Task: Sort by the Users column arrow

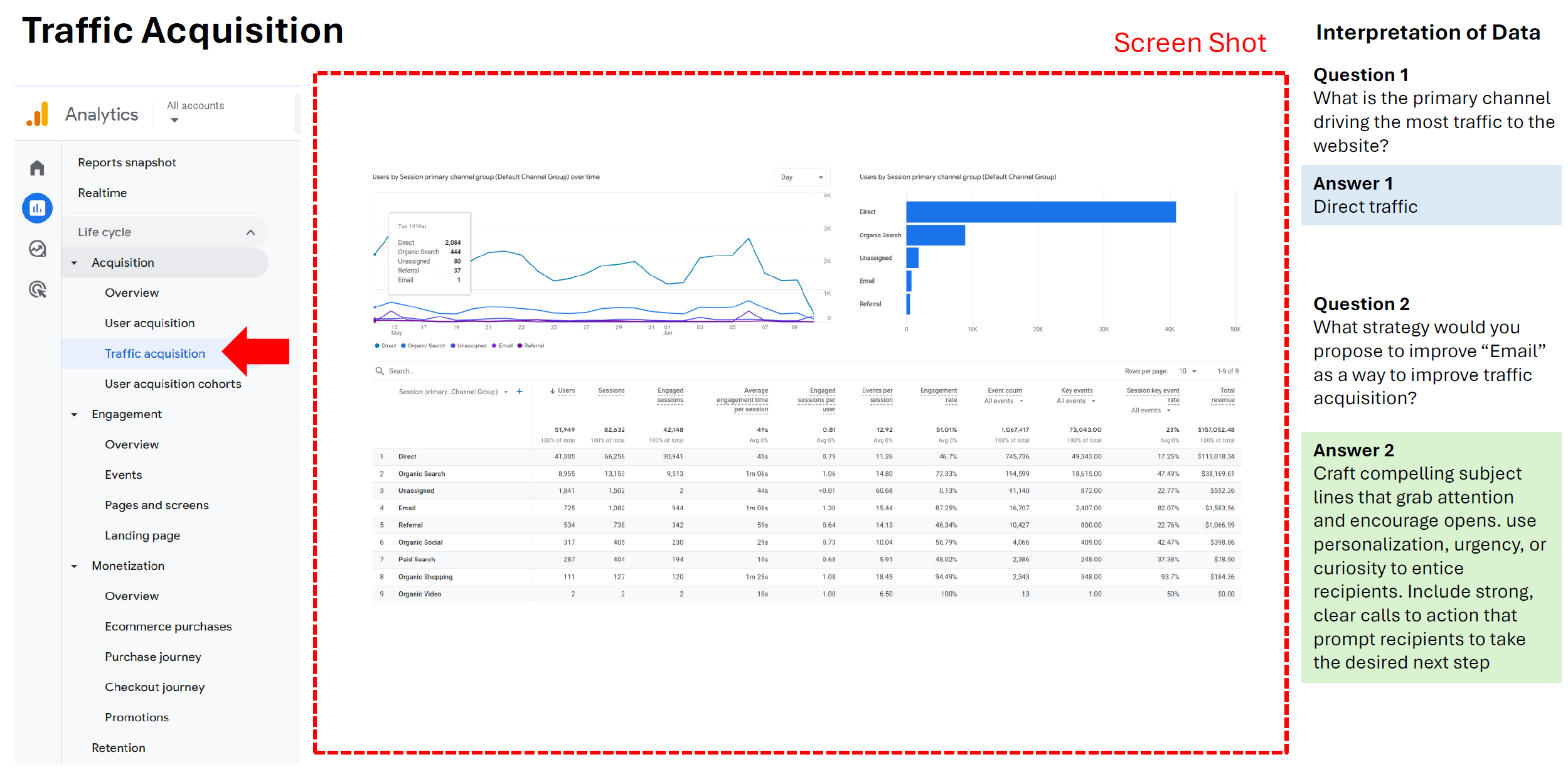Action: click(x=552, y=391)
